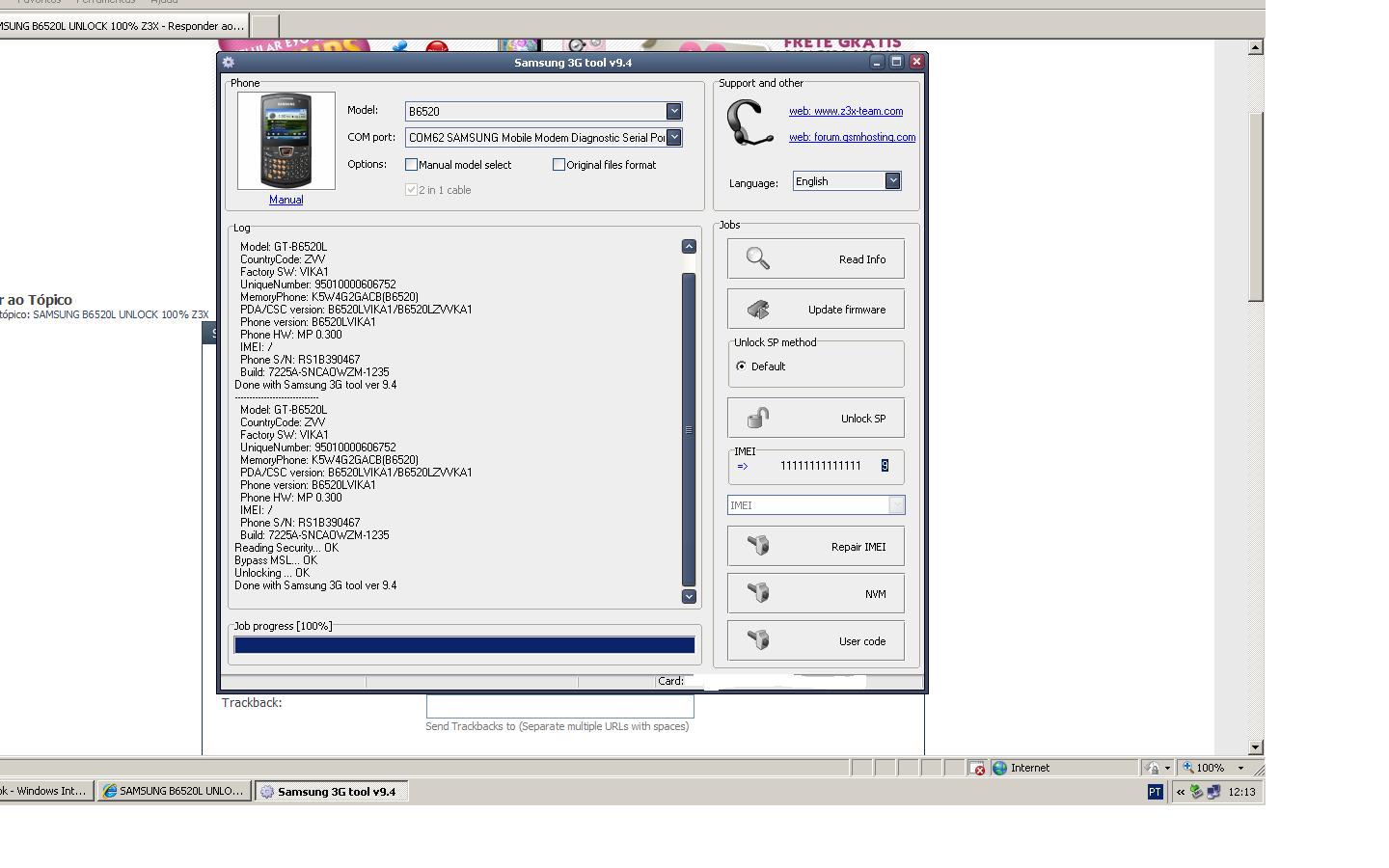Click the 'Unlock SP method' group label

pos(776,342)
